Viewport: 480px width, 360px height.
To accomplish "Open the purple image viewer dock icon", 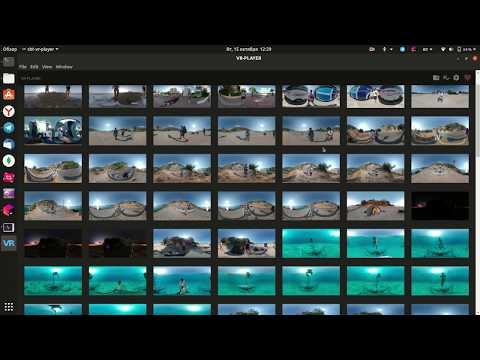I will (9, 194).
